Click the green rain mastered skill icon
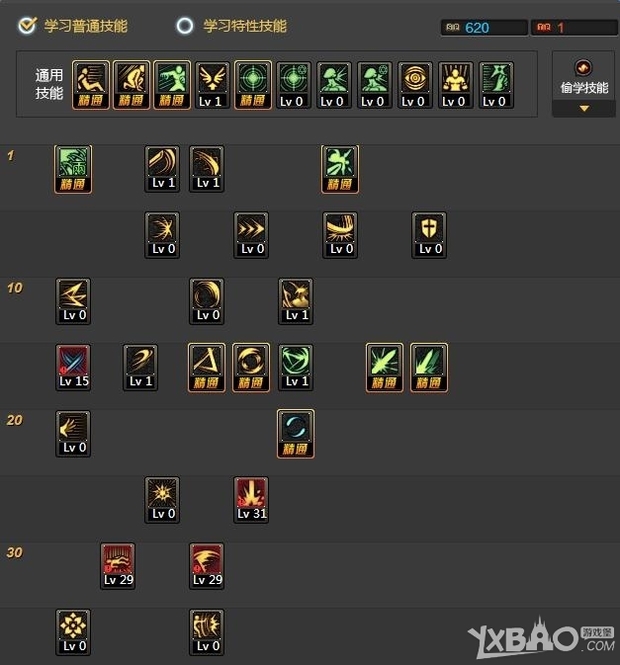Screen dimensions: 620x665 73,169
